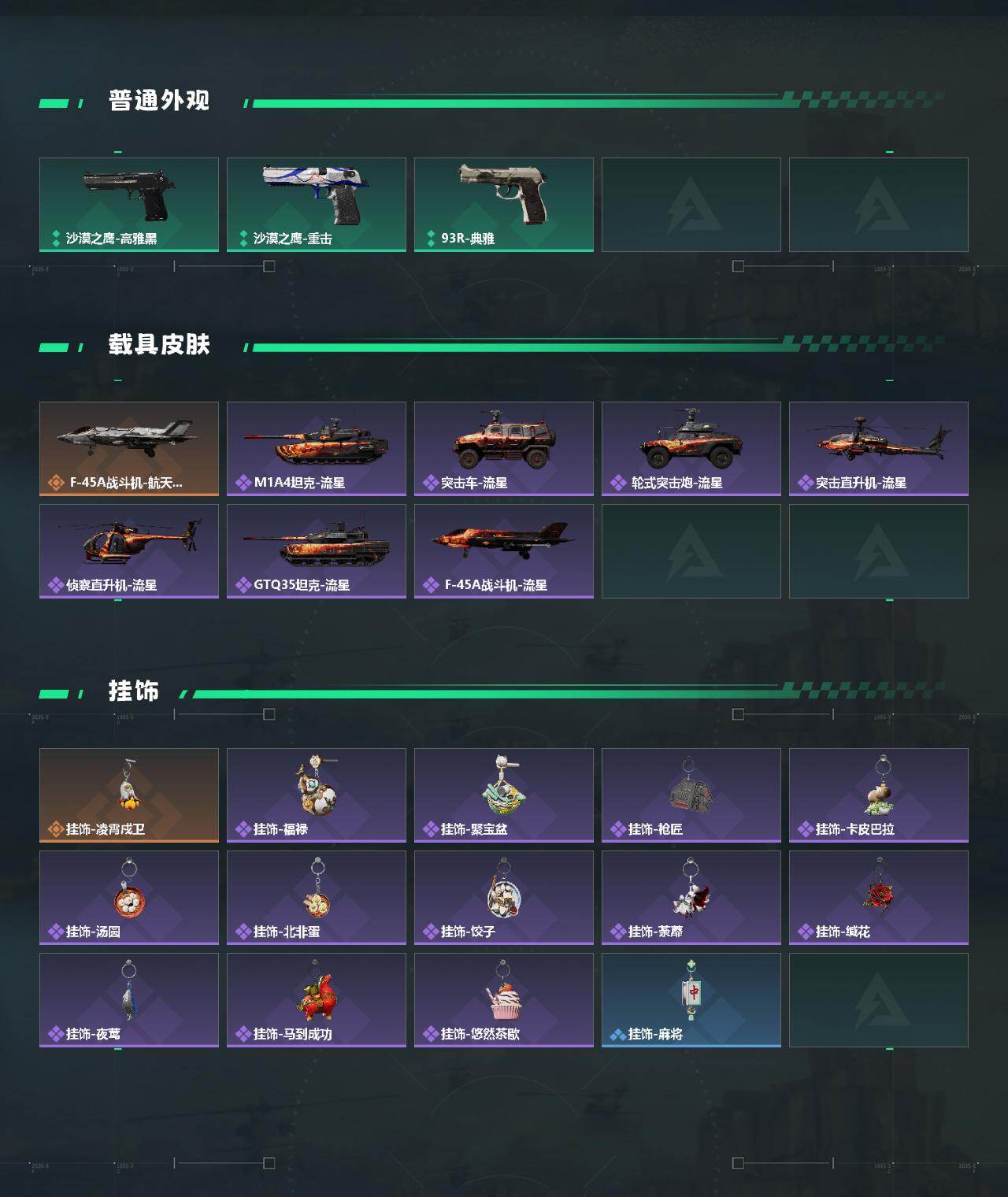Choose the 突击直升机-流星 helicopter skin
This screenshot has height=1197, width=1008.
[x=879, y=449]
